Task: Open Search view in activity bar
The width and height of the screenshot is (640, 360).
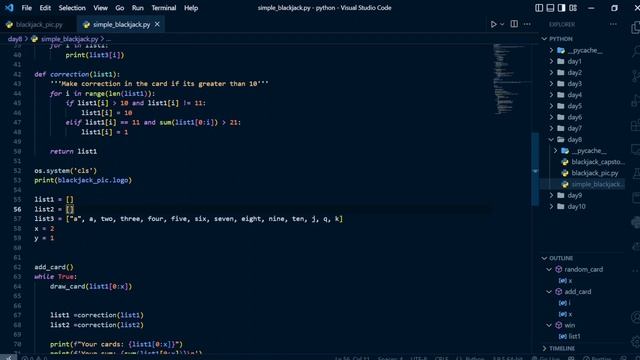Action: point(636,51)
